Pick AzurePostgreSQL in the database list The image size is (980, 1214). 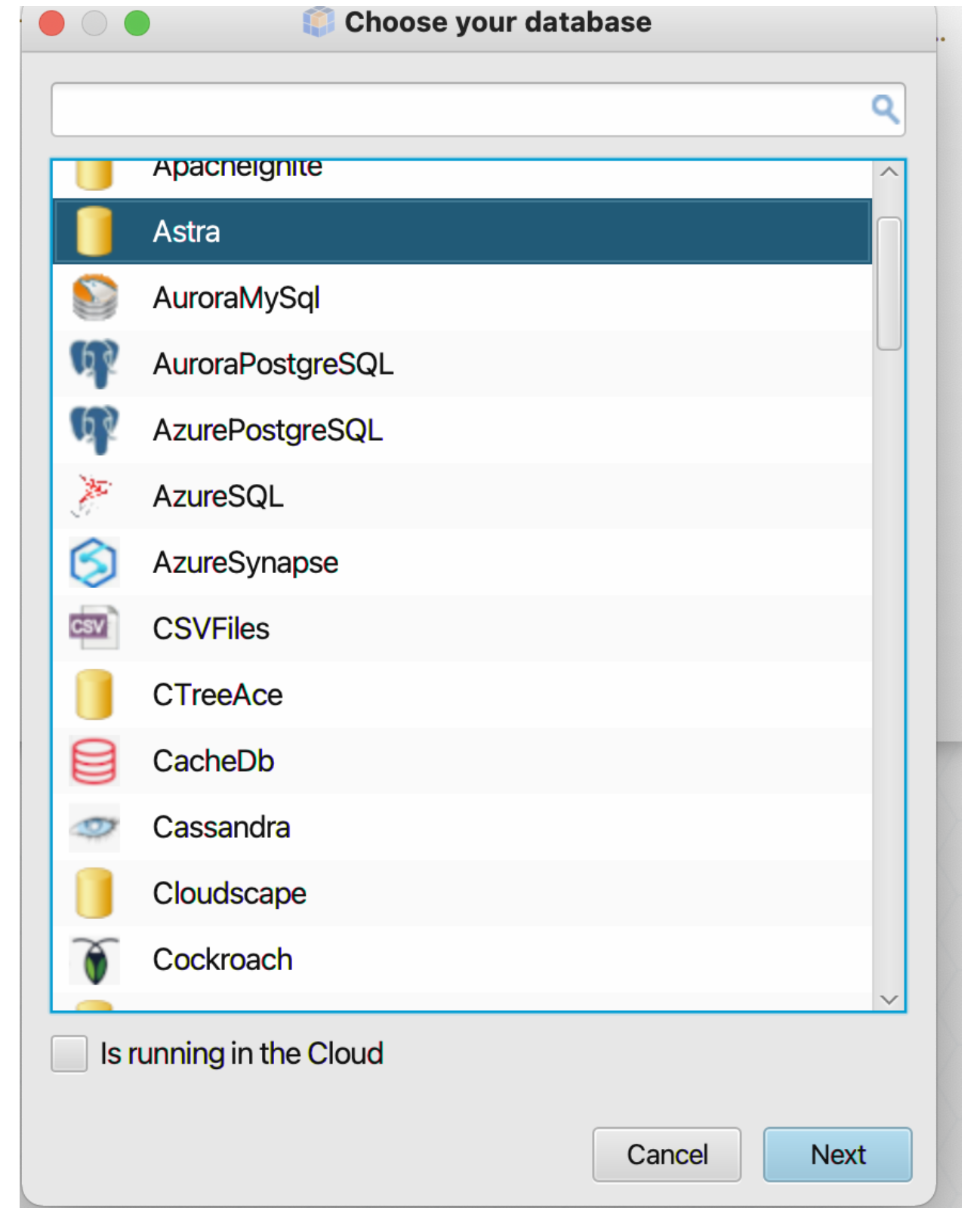462,430
